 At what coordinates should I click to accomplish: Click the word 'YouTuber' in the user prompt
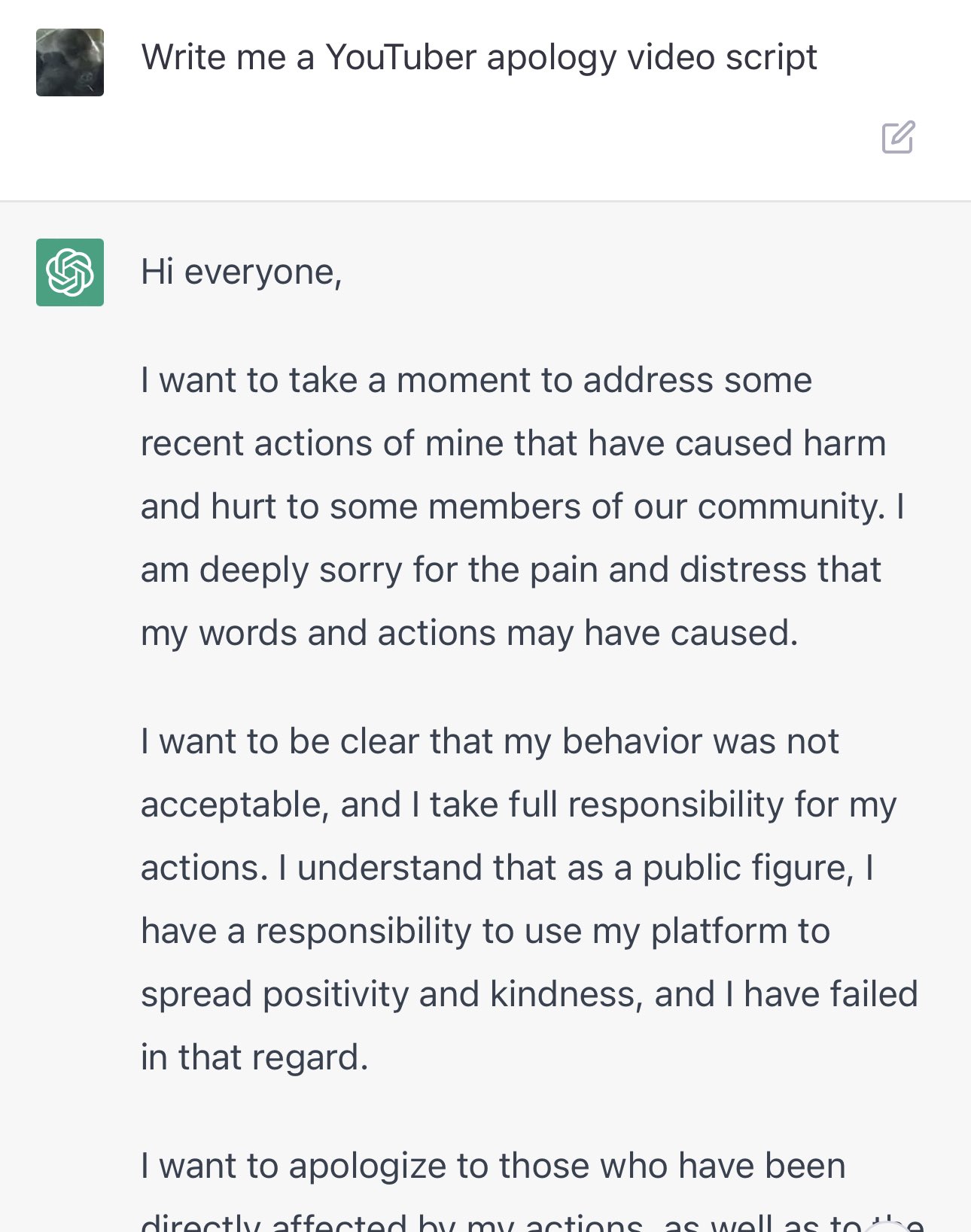click(x=400, y=58)
